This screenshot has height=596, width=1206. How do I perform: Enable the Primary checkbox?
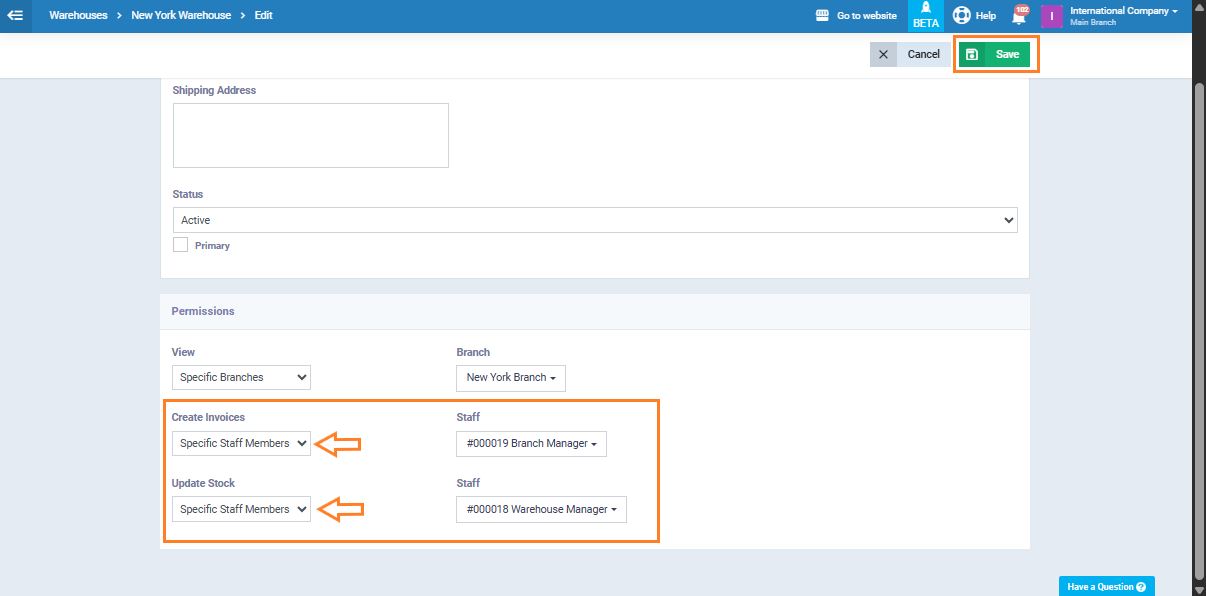pyautogui.click(x=181, y=245)
